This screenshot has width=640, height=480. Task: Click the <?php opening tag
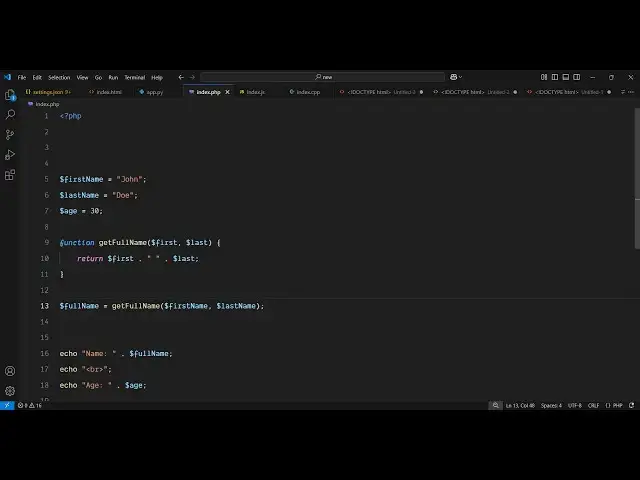(x=71, y=116)
